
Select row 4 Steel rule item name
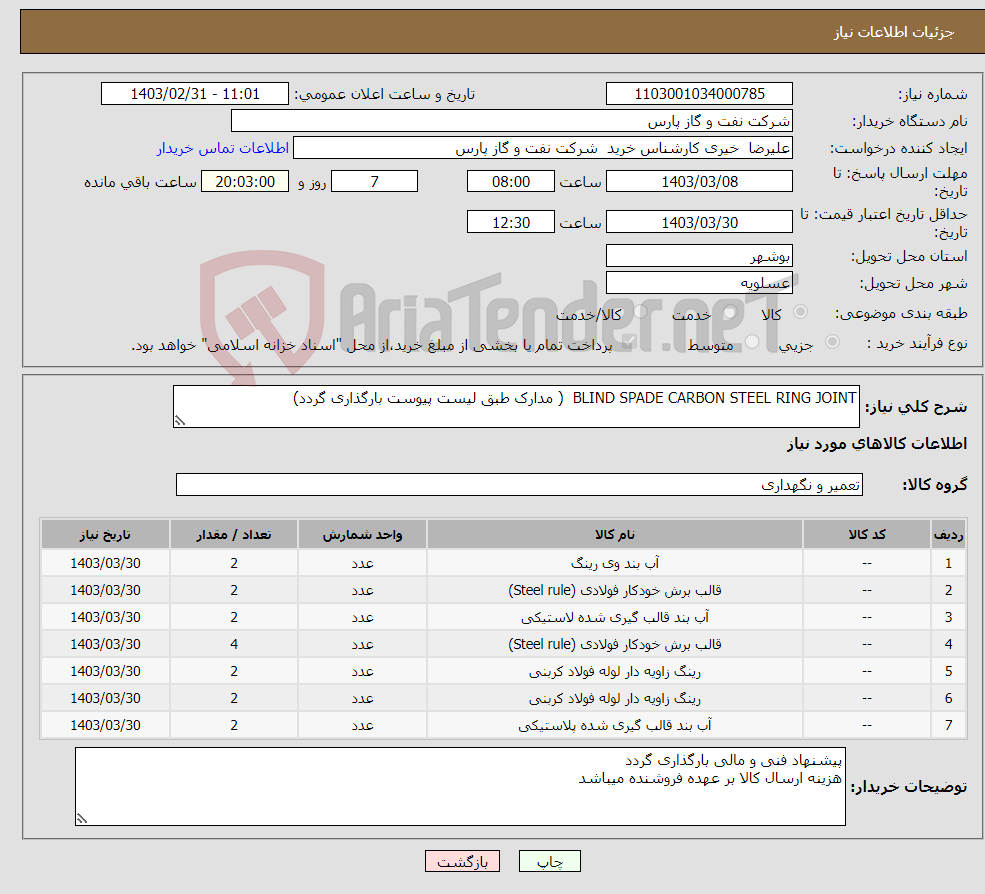click(615, 645)
